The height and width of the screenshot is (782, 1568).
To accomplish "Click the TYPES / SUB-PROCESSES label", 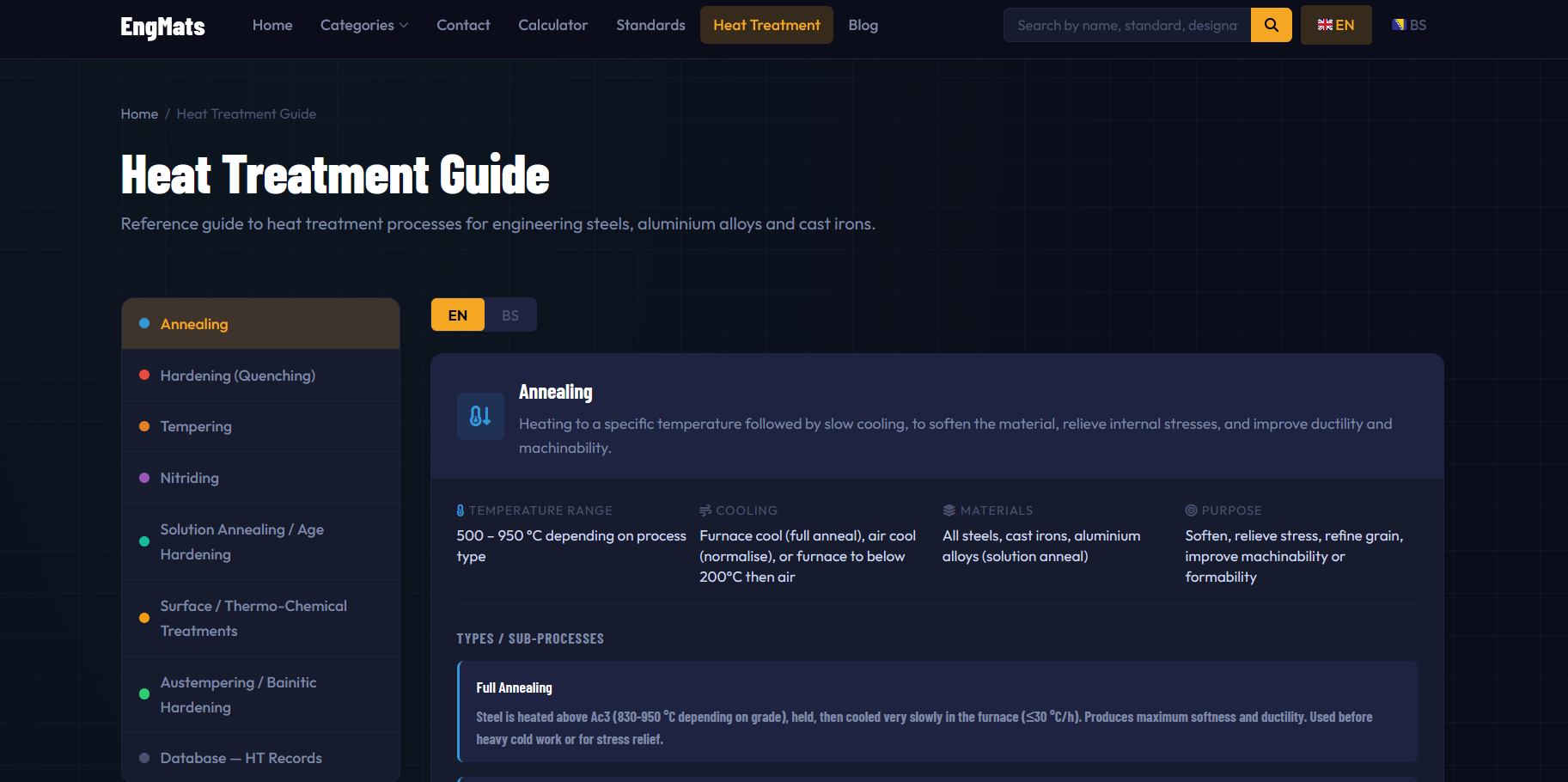I will [530, 638].
